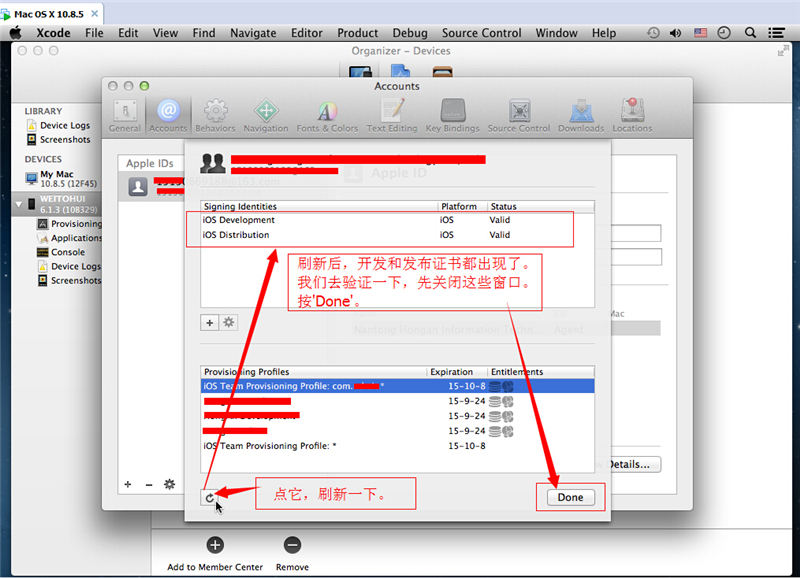This screenshot has height=578, width=800.
Task: Open the Apple menu
Action: pos(16,33)
